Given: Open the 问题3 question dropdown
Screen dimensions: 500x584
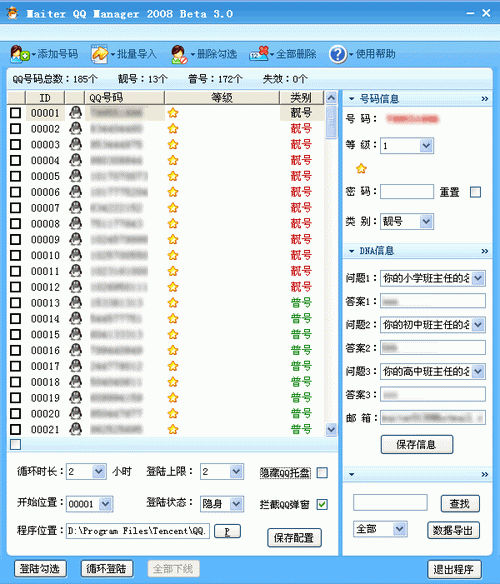Looking at the screenshot, I should point(478,371).
